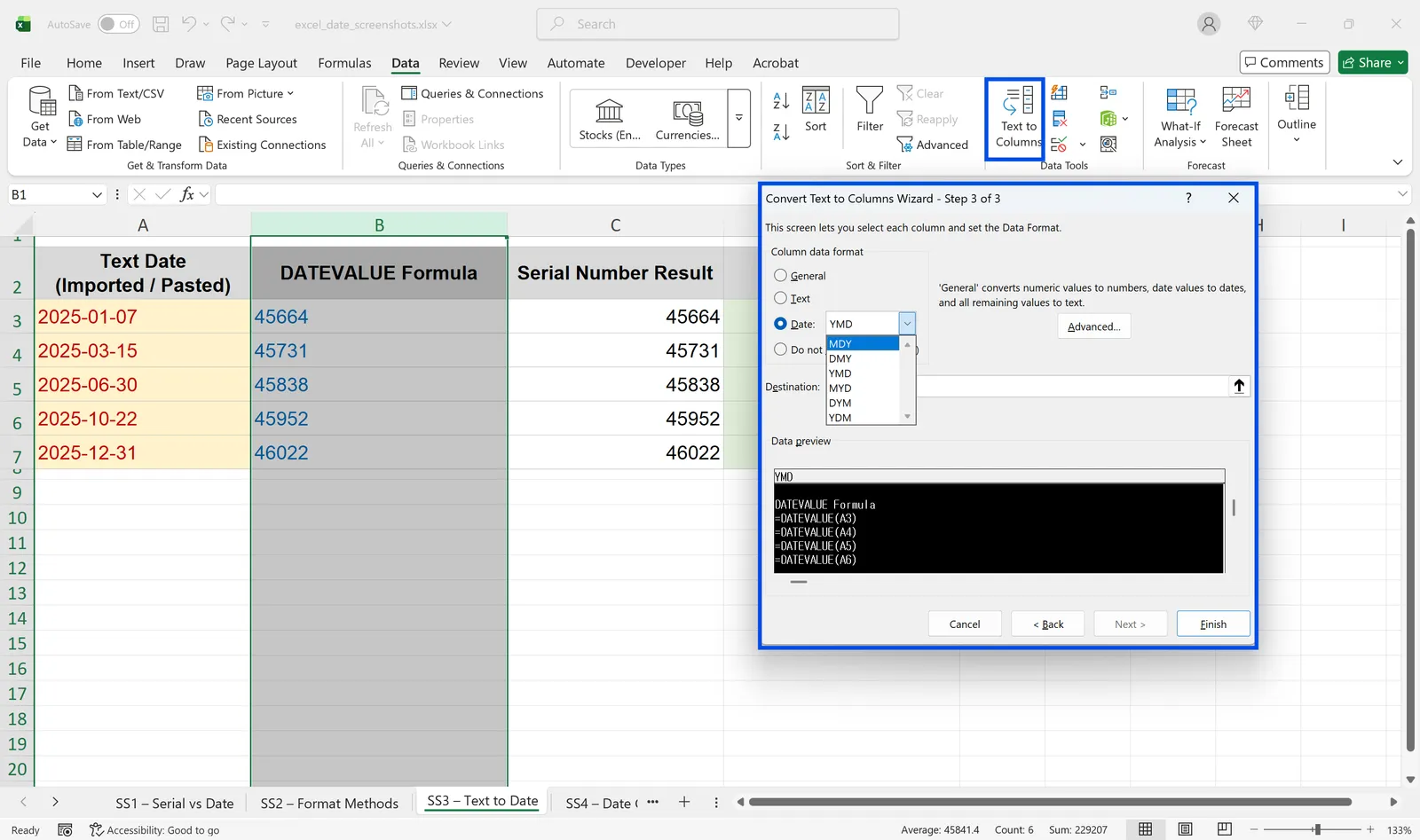The image size is (1420, 840).
Task: Switch to Page Layout view in status bar
Action: tap(1185, 829)
